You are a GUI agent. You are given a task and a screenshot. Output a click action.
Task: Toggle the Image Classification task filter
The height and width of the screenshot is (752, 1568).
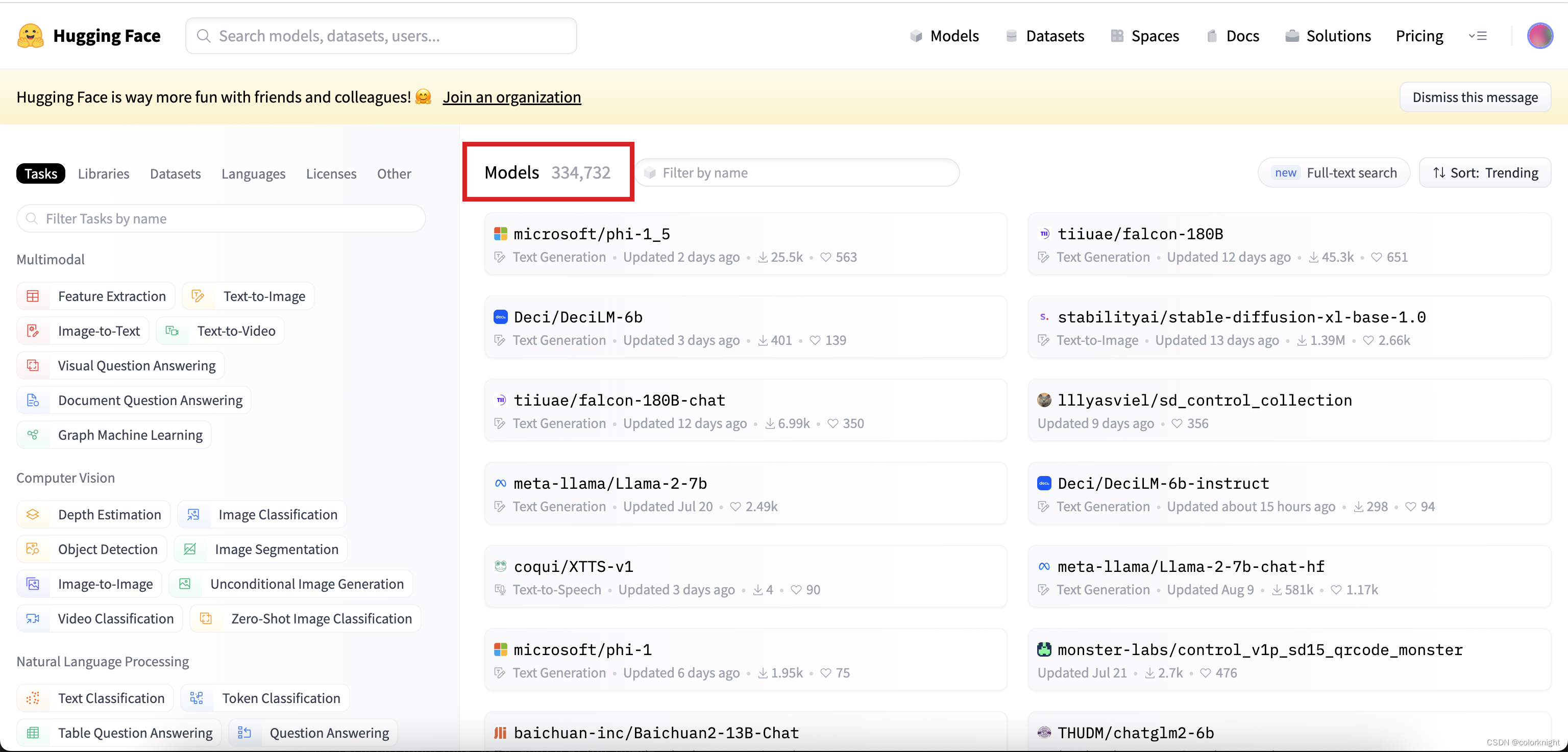coord(263,515)
